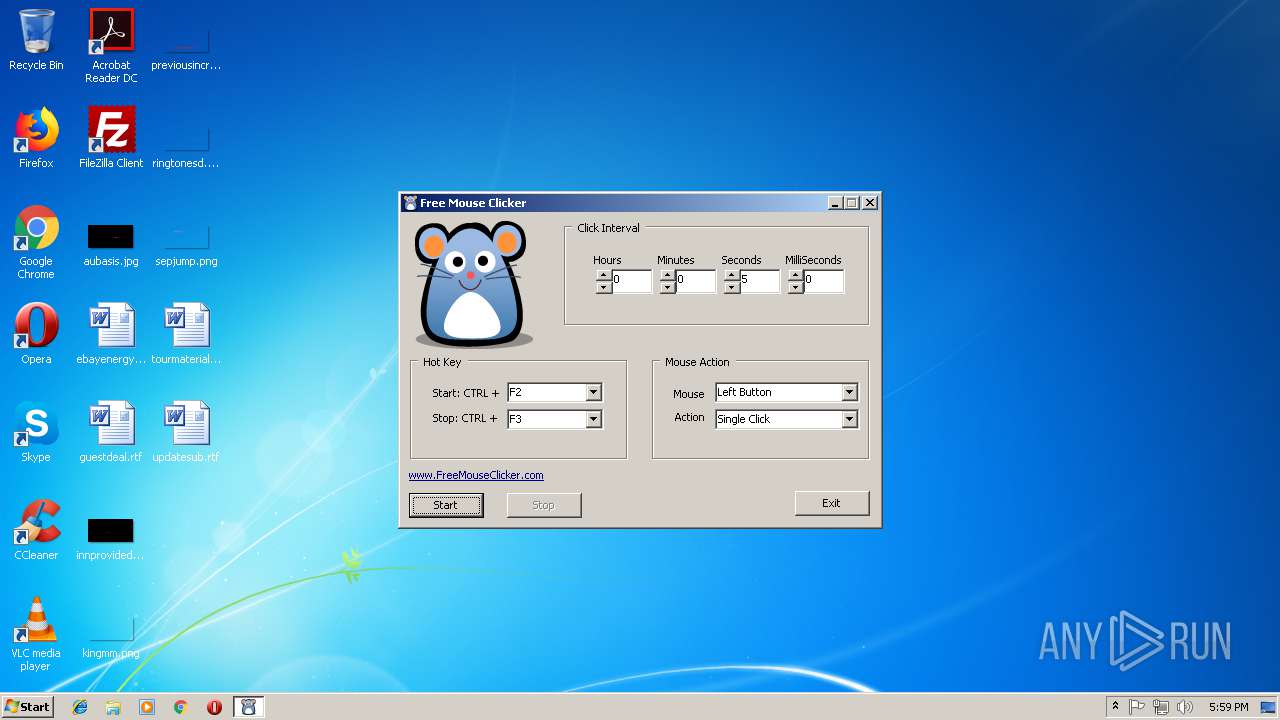Screen dimensions: 1280x720
Task: Select the previousincr file icon
Action: click(186, 50)
